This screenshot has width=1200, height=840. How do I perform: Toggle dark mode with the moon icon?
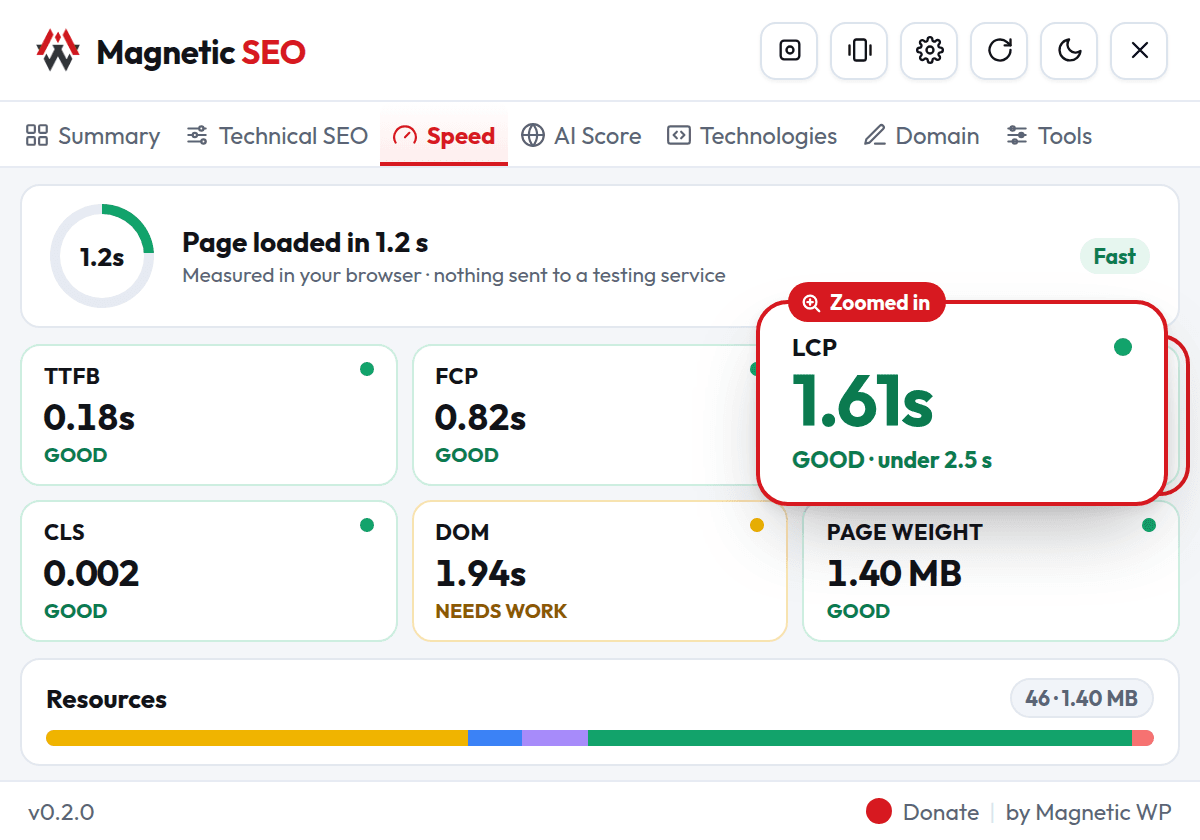tap(1070, 50)
